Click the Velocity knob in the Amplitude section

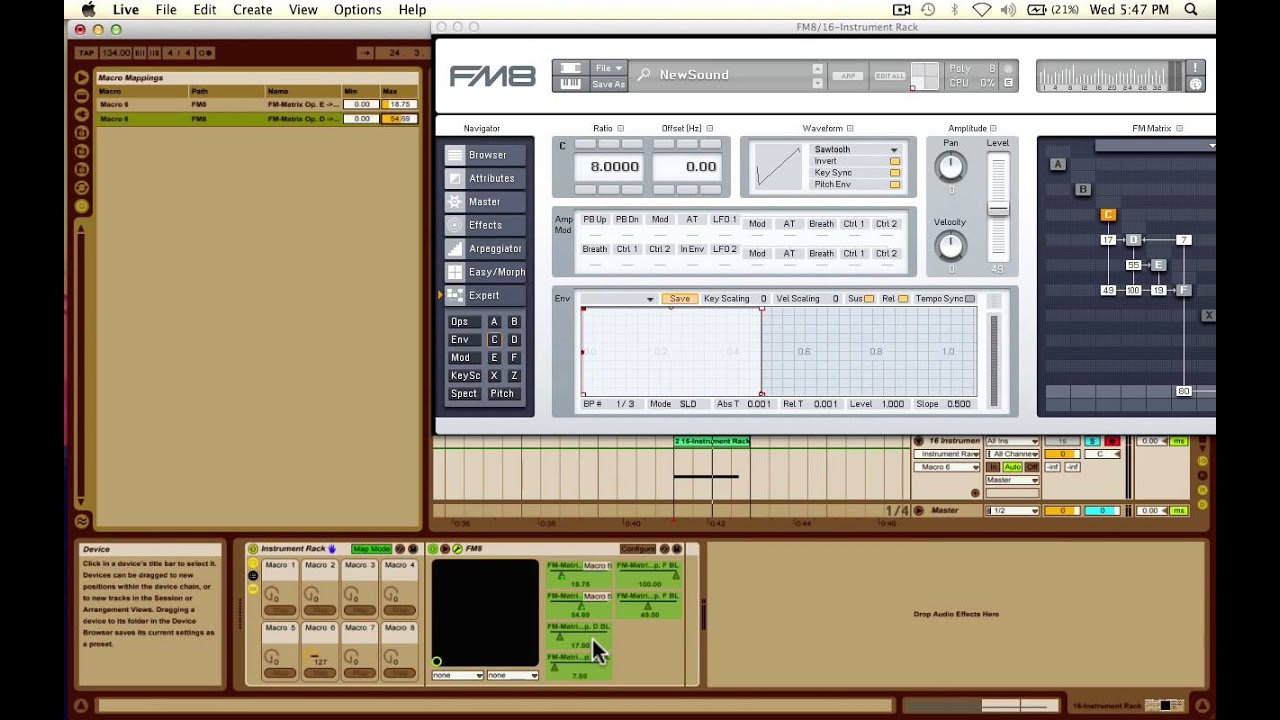pos(951,244)
